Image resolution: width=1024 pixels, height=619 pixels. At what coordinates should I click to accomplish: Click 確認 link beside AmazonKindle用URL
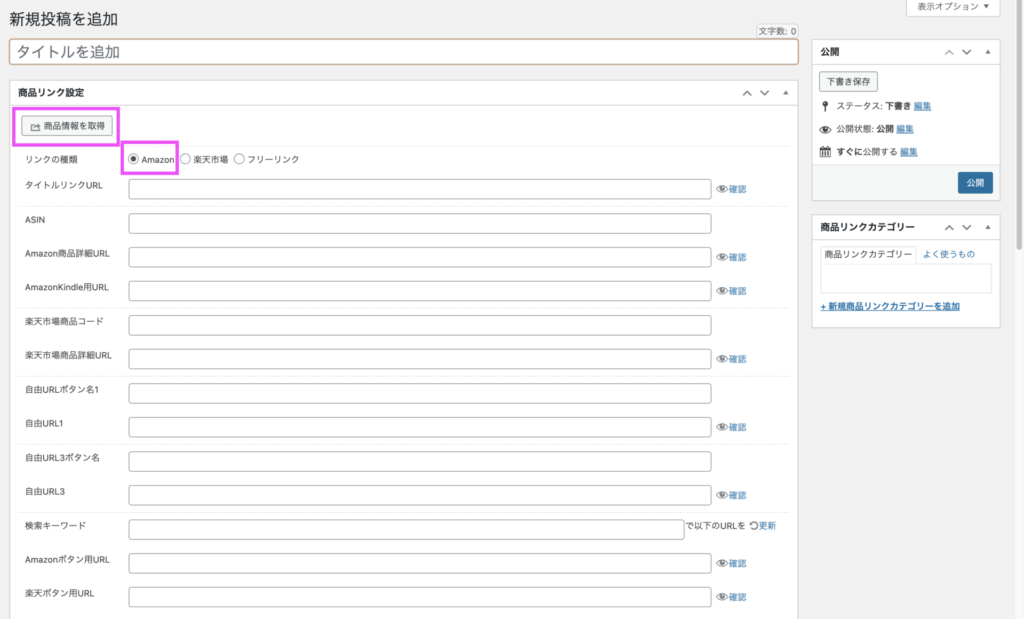click(x=737, y=291)
